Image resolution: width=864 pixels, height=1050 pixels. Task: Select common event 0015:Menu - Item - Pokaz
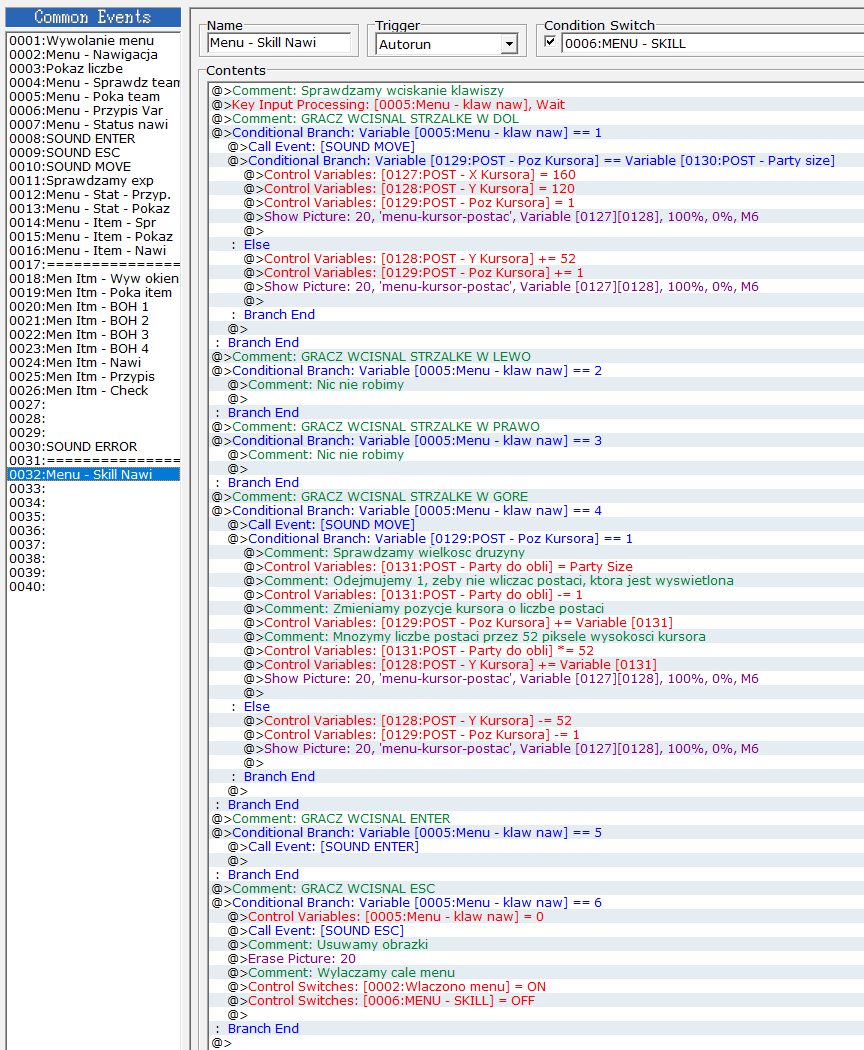[x=93, y=237]
